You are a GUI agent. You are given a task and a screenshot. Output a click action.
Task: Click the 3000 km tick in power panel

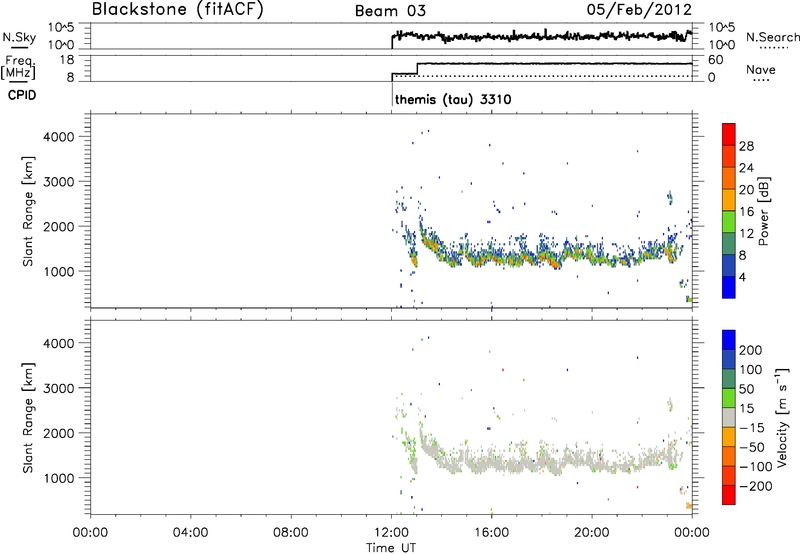tap(59, 182)
